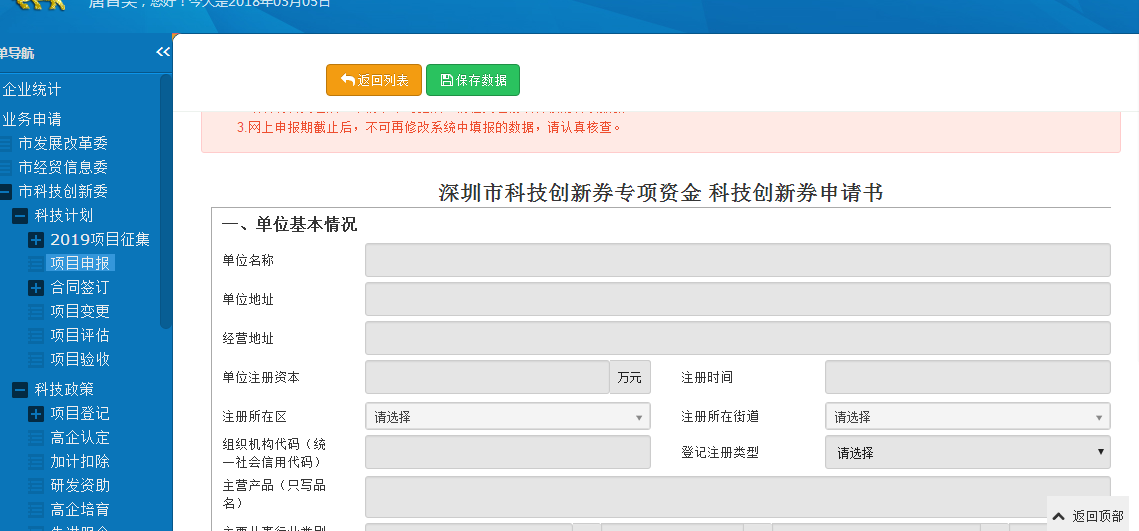The height and width of the screenshot is (531, 1139).
Task: Select the 项目变更 sidebar item
Action: pyautogui.click(x=80, y=312)
